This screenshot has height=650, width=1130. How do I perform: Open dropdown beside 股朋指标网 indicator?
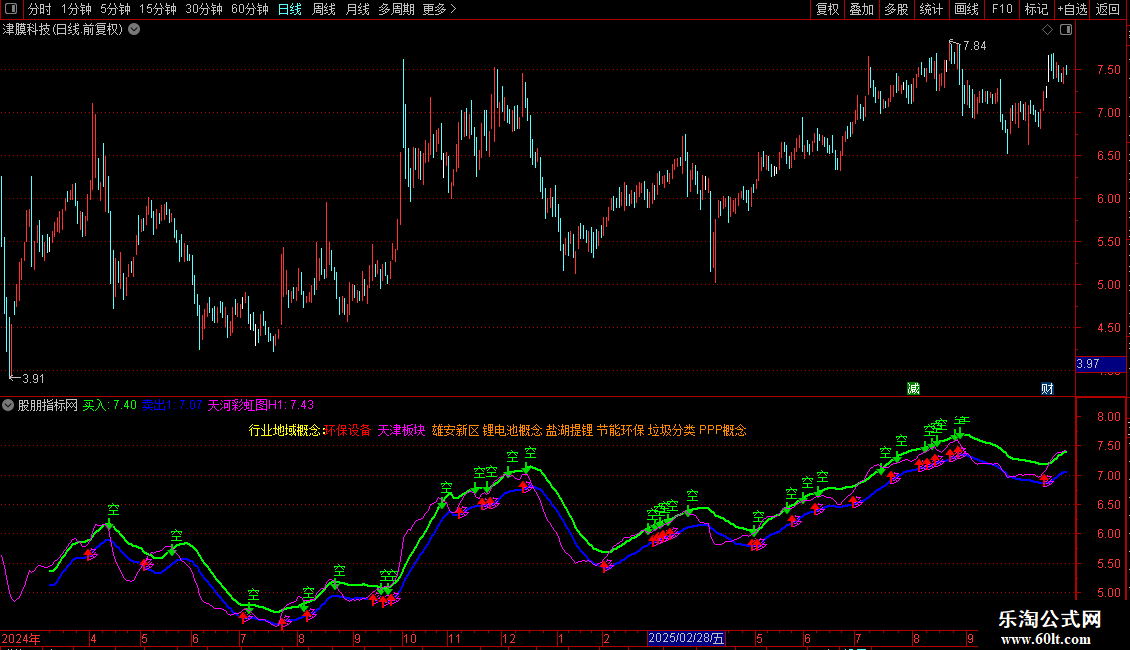[8, 405]
